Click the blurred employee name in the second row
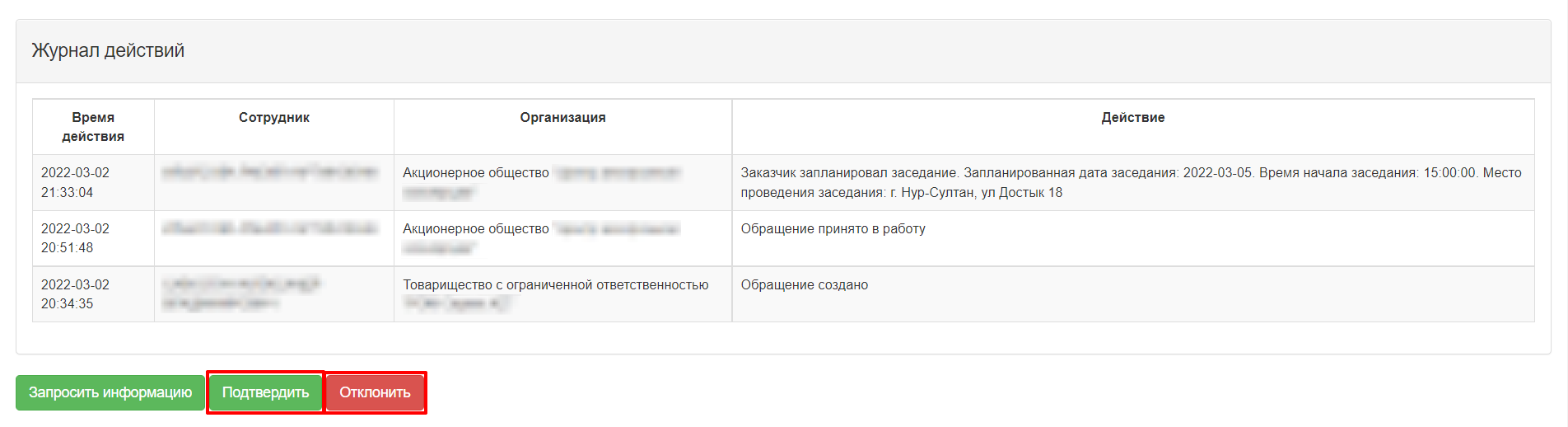Screen dimensions: 1568x427 (x=269, y=228)
